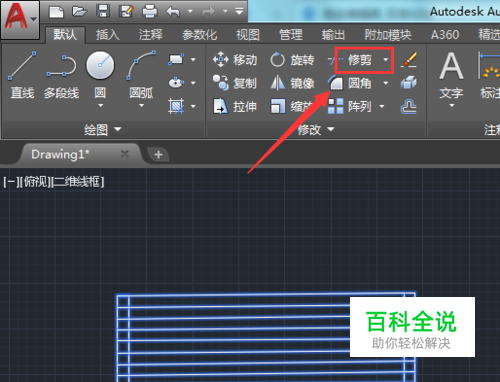
Task: Activate the 拉伸 stretch command
Action: pos(235,107)
